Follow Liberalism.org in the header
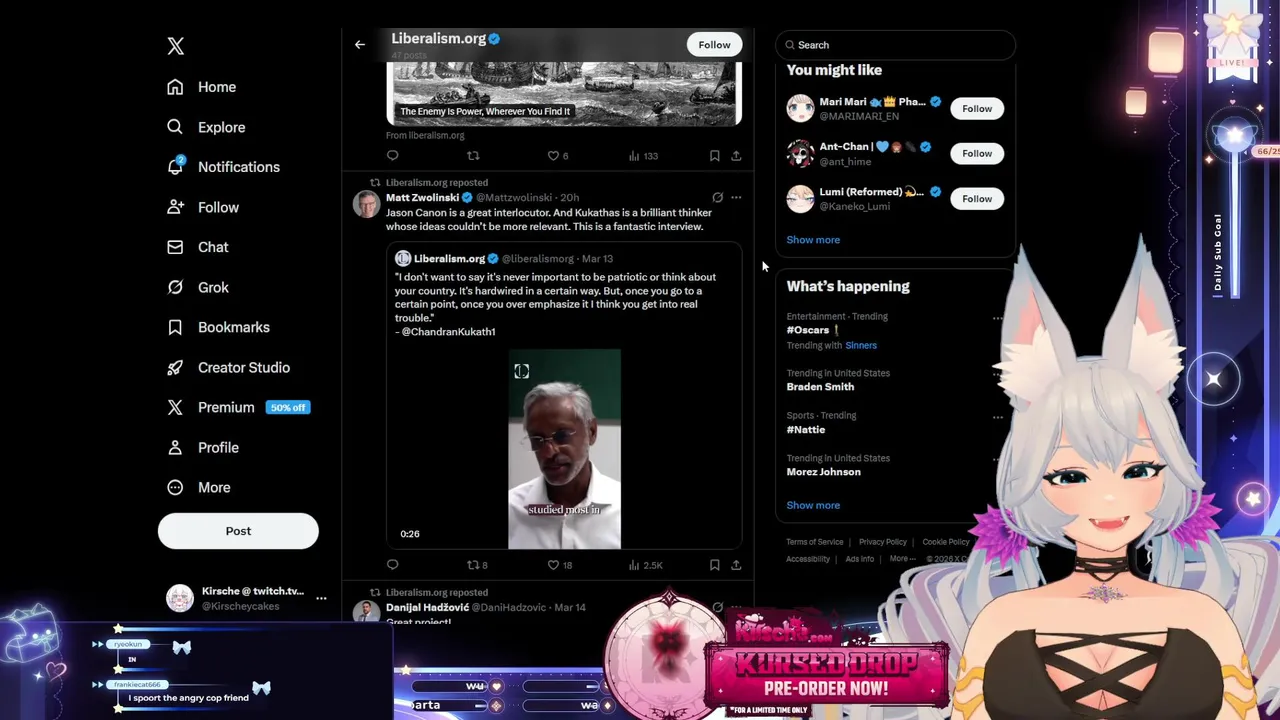 714,44
